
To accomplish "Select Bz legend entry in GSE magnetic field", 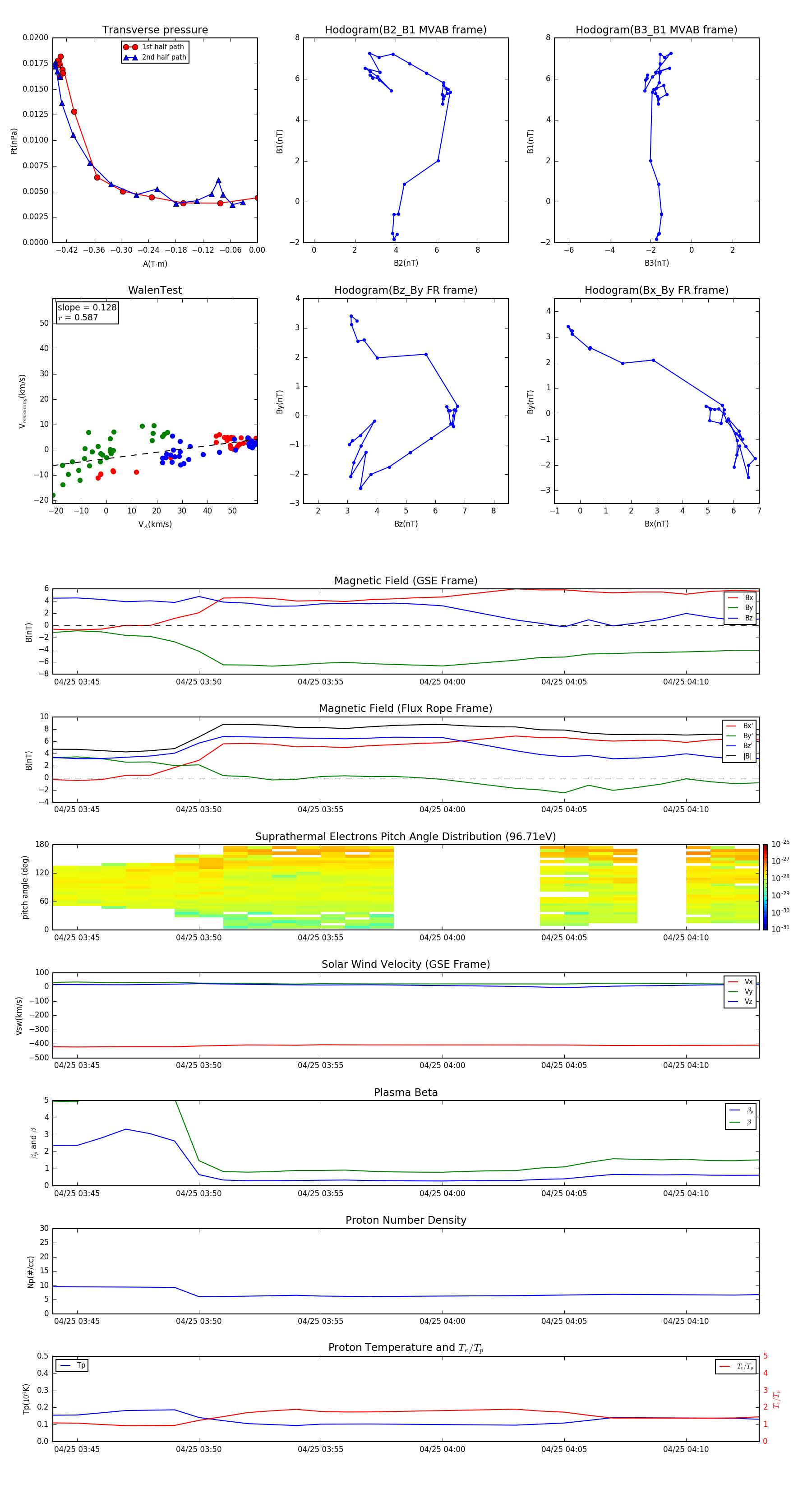I will click(740, 618).
